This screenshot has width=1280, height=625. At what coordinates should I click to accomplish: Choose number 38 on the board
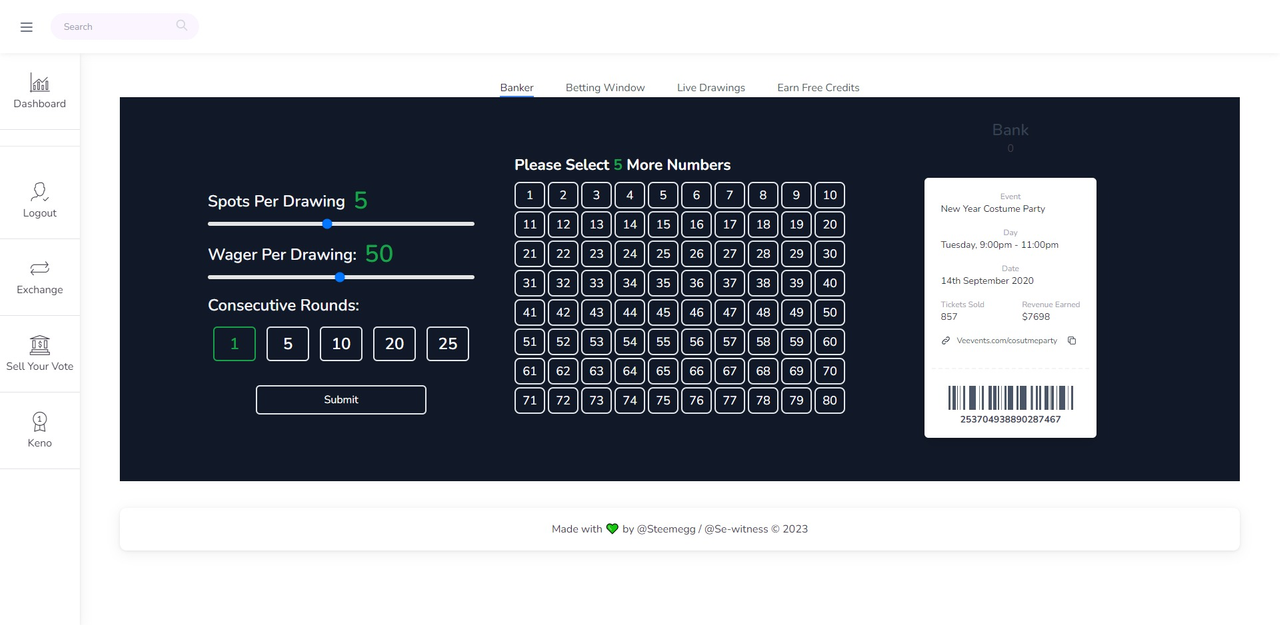click(763, 283)
